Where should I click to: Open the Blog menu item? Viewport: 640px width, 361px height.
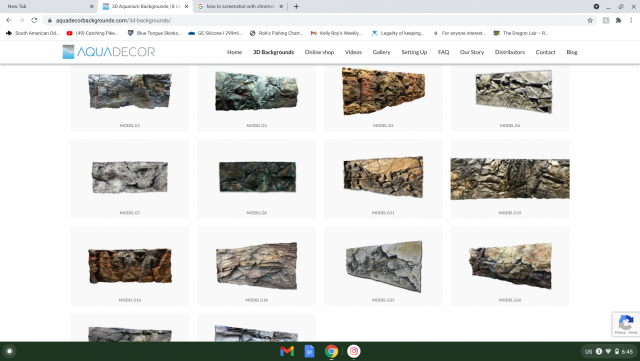click(572, 52)
